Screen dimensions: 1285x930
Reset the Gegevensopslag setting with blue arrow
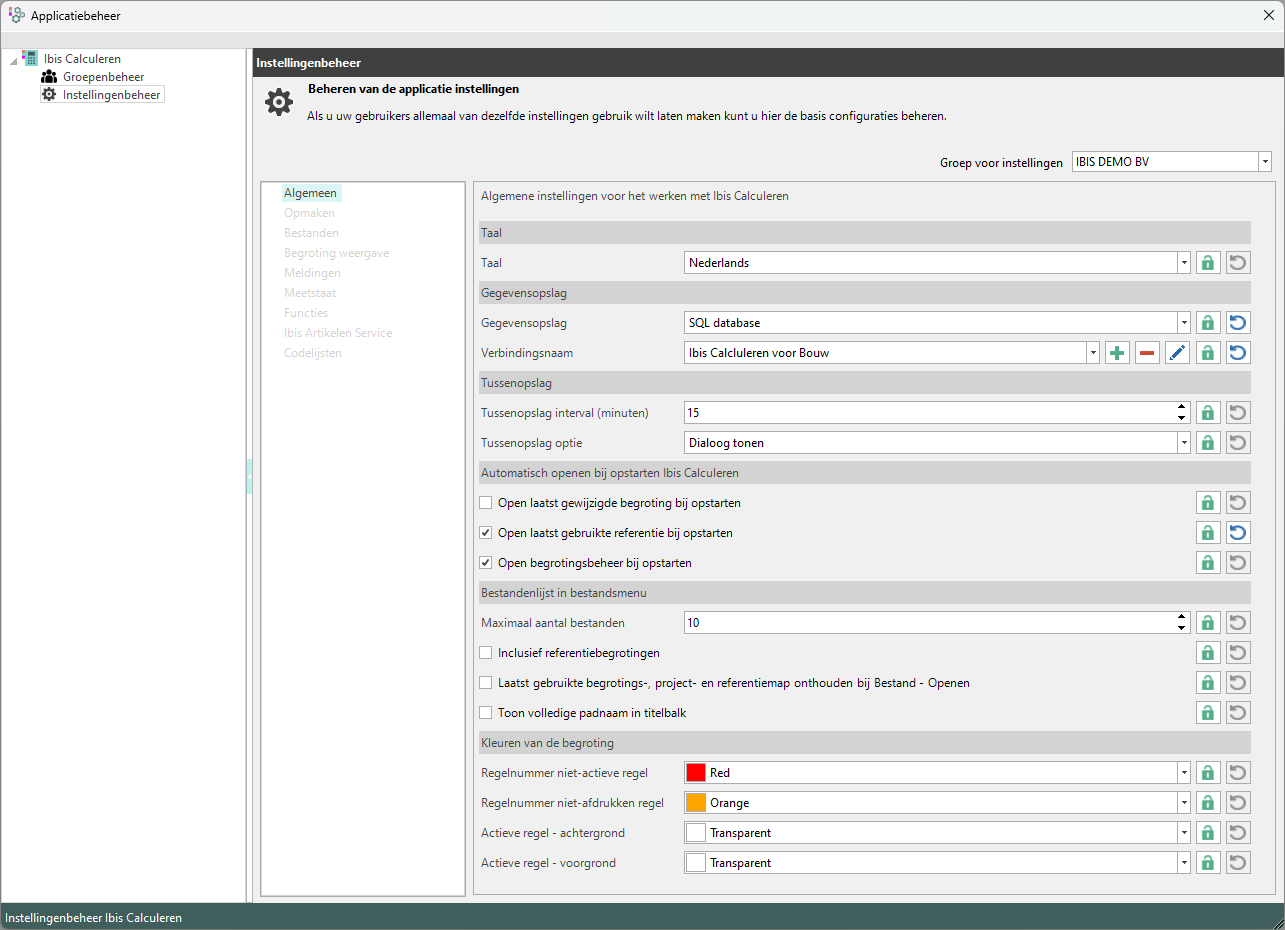pyautogui.click(x=1238, y=323)
